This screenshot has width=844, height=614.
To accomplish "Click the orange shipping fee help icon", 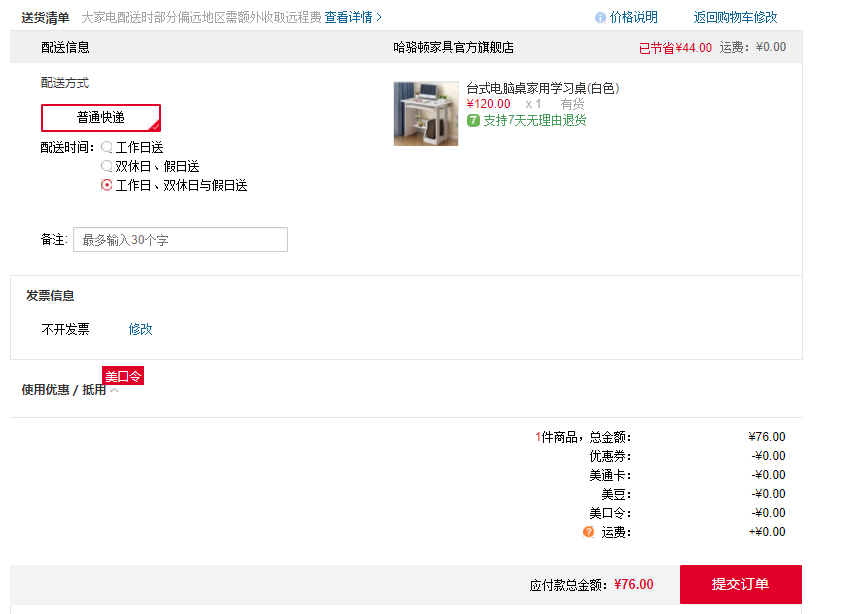I will 588,532.
